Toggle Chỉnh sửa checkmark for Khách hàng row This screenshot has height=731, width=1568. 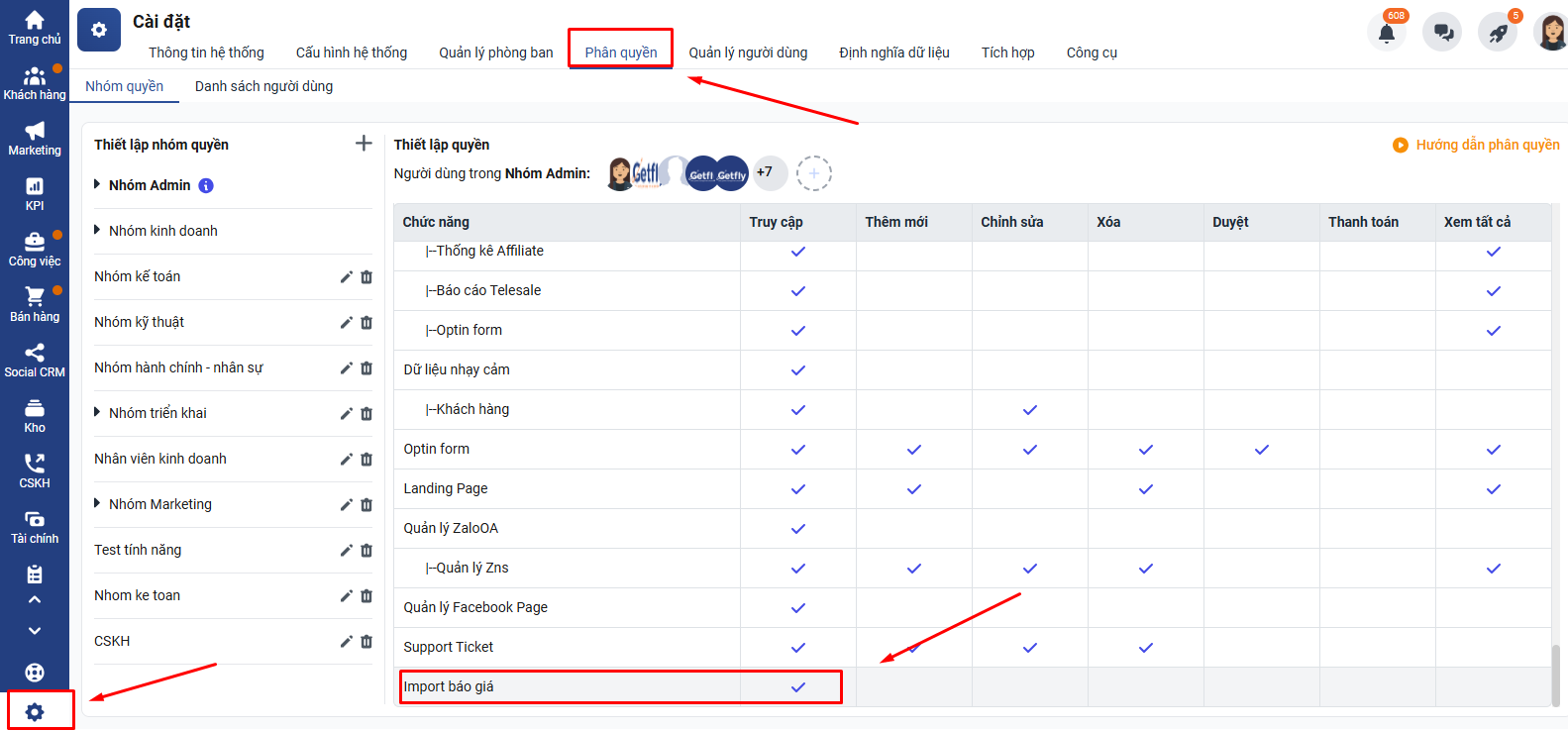[x=1029, y=410]
